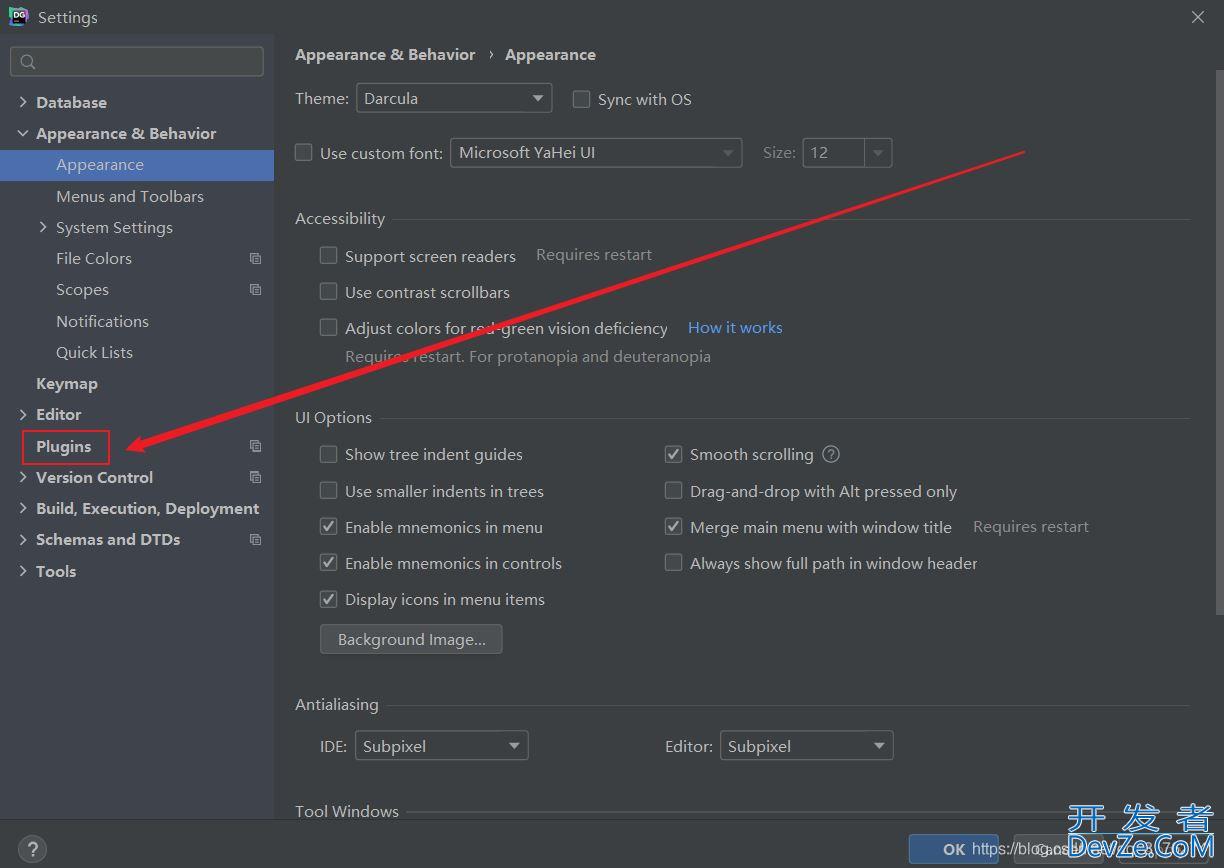Uncheck Display icons in menu items

coord(328,599)
